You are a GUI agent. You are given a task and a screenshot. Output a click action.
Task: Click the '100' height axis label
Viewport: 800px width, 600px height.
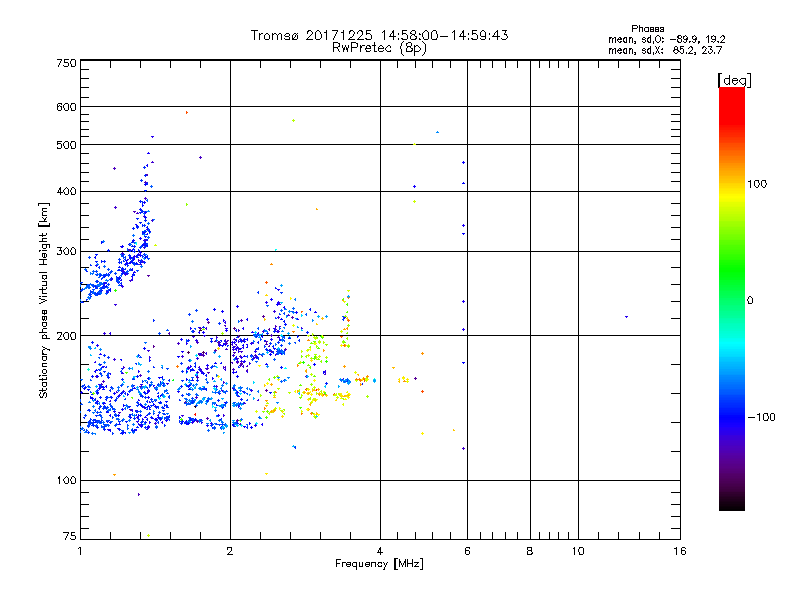pyautogui.click(x=66, y=480)
